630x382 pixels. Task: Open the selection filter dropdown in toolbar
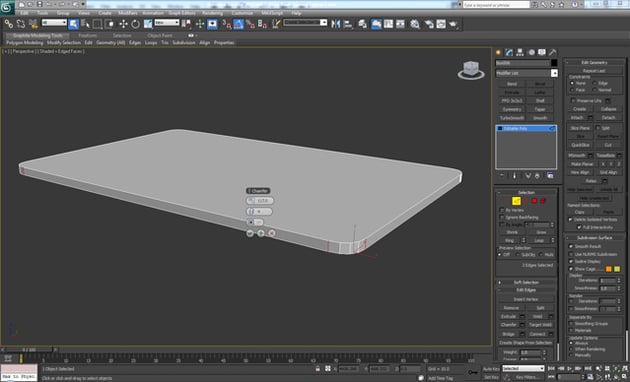tap(54, 23)
